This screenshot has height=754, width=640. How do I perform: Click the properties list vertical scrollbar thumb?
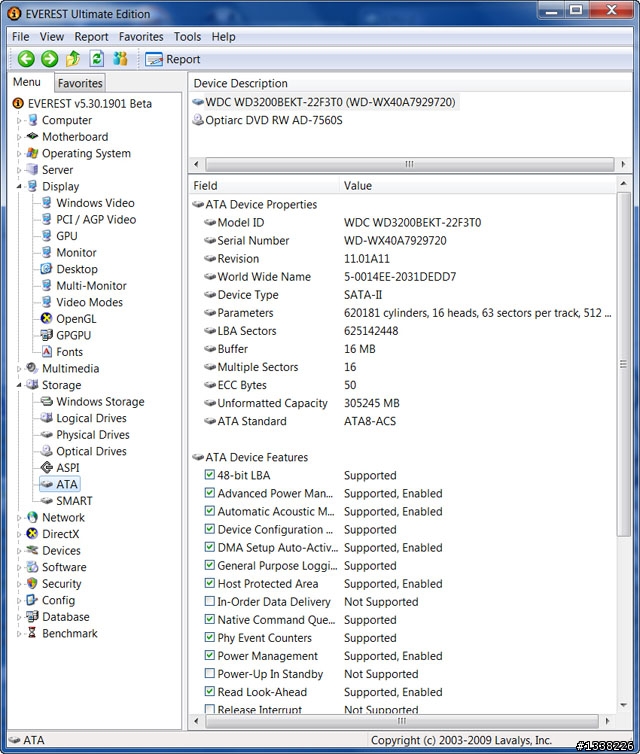point(624,364)
